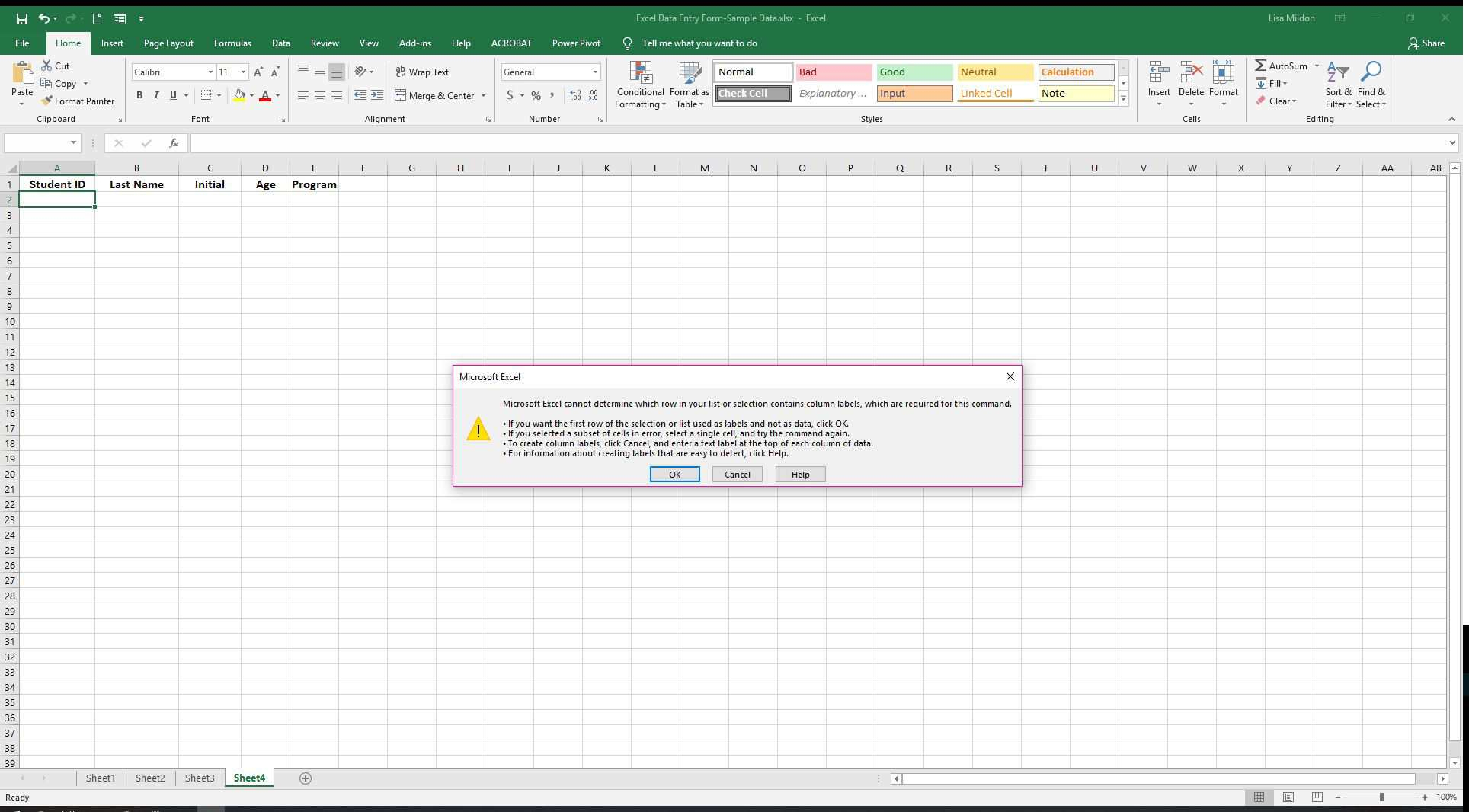Select the Sheet2 tab
The width and height of the screenshot is (1469, 812).
point(150,778)
